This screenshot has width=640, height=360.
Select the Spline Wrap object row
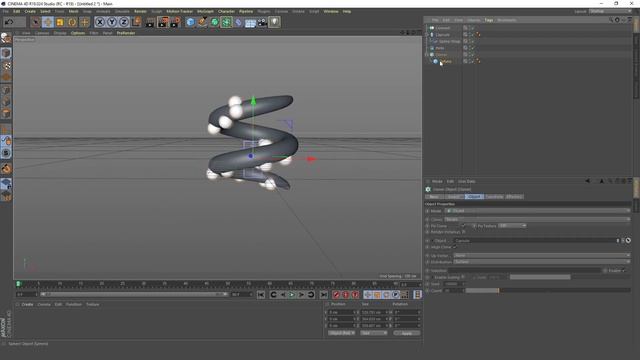tap(449, 41)
